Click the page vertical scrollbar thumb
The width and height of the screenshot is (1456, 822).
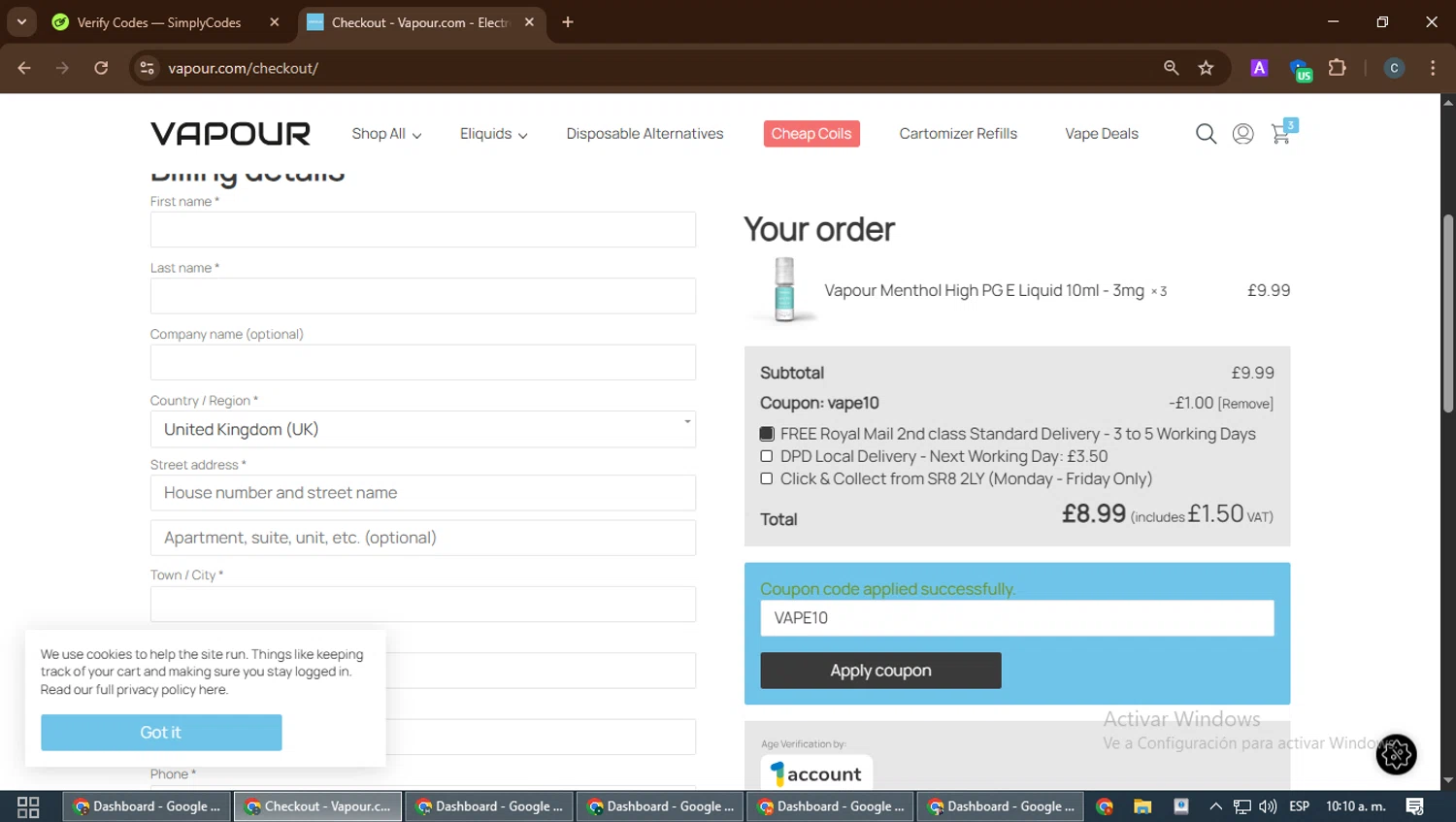(1448, 313)
